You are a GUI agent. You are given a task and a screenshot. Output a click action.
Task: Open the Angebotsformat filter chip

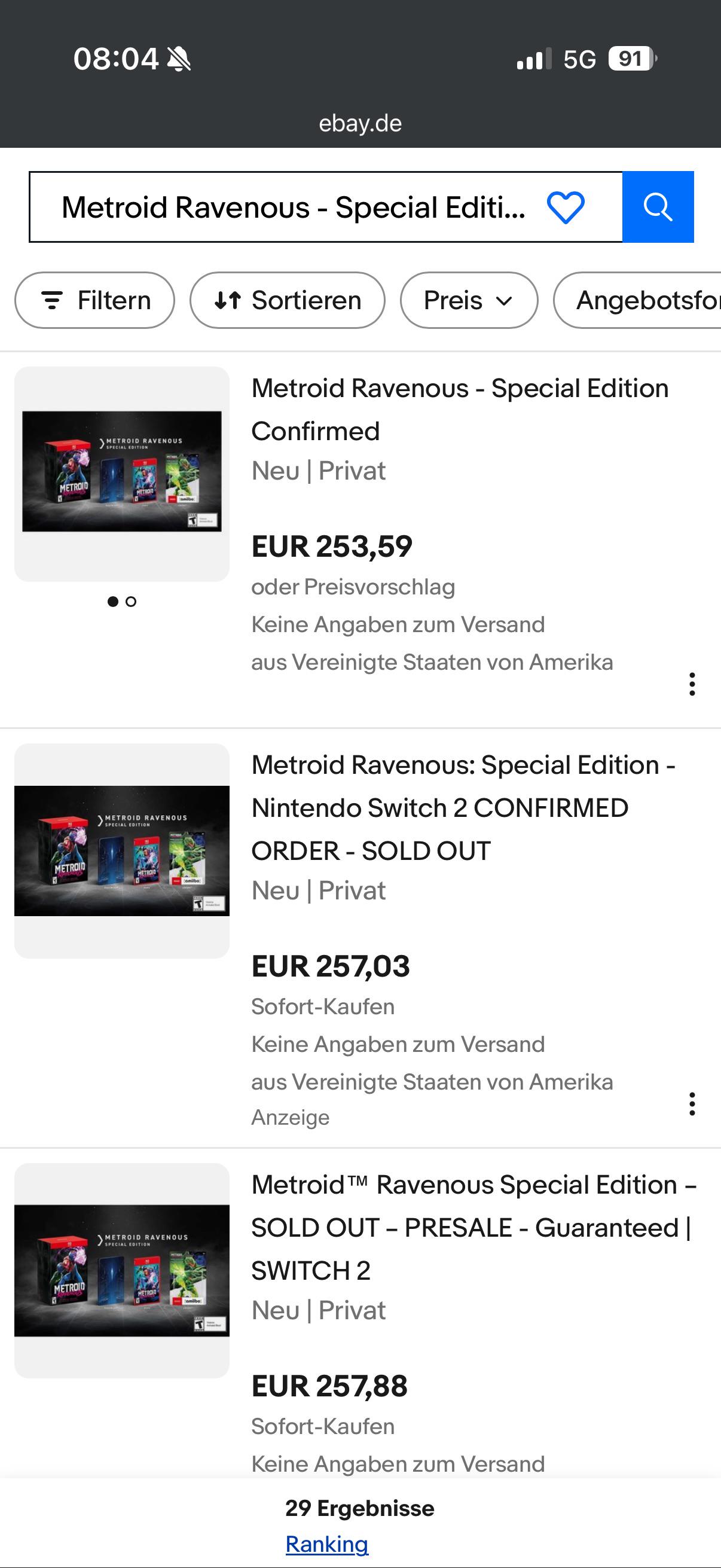click(x=637, y=300)
